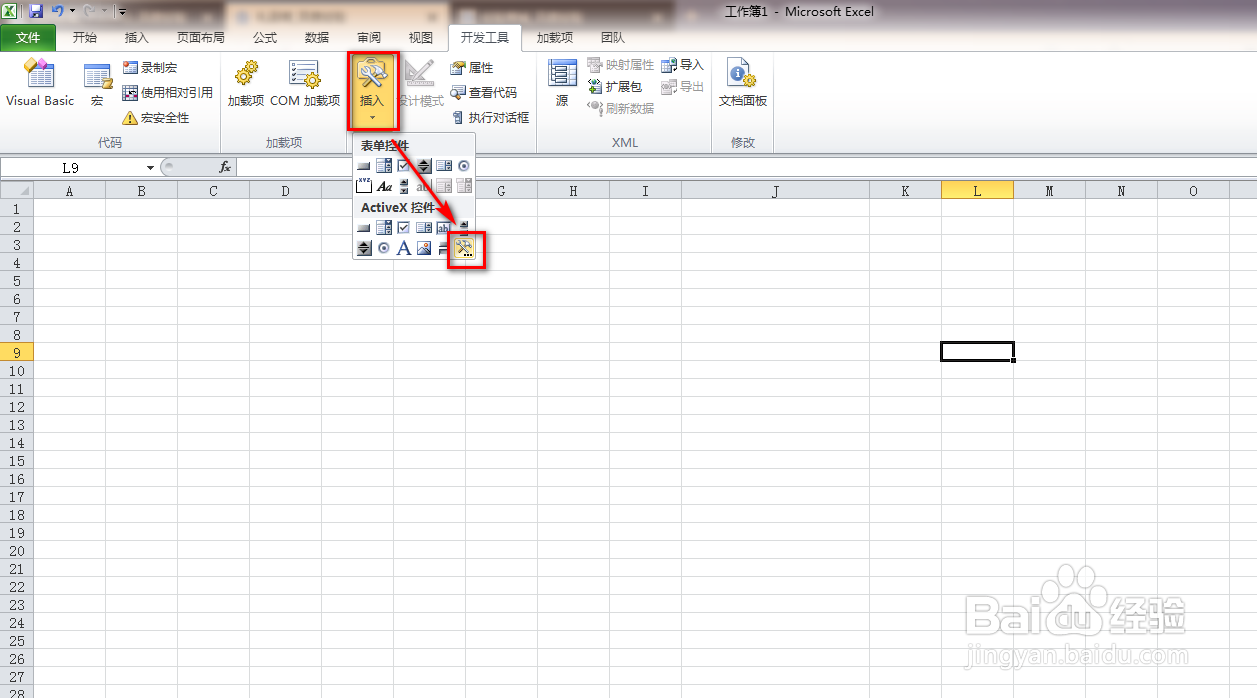
Task: Pick the Form Controls combo box
Action: click(384, 166)
